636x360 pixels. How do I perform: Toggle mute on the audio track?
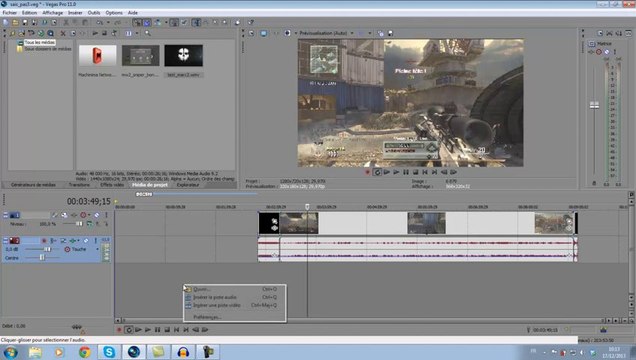click(86, 240)
